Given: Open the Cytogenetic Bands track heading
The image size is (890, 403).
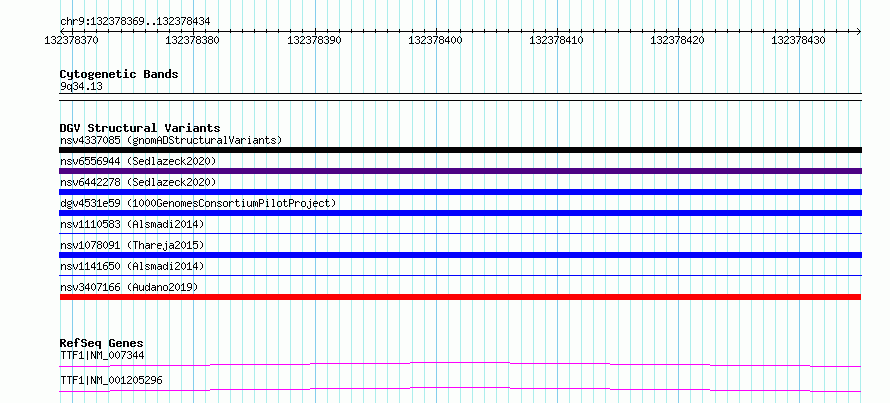Looking at the screenshot, I should coord(119,74).
